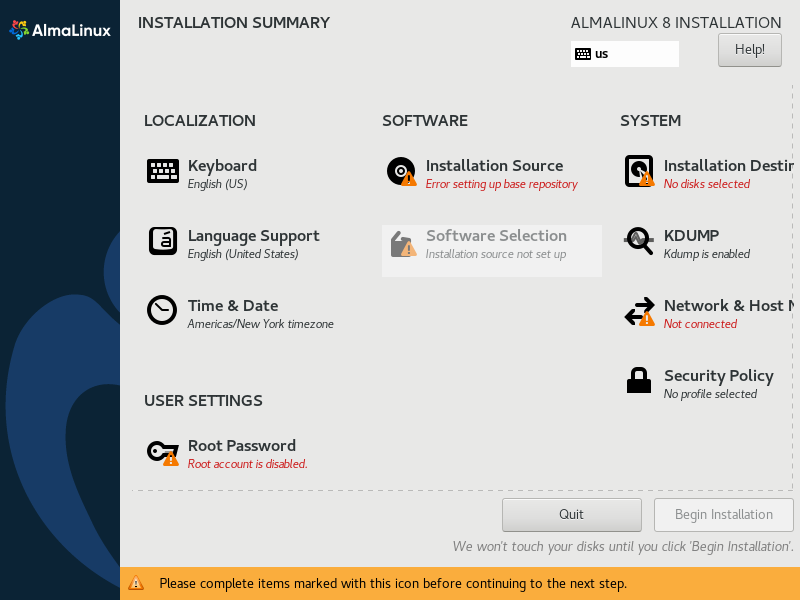Select the Time & Date label text
800x600 pixels.
232,306
